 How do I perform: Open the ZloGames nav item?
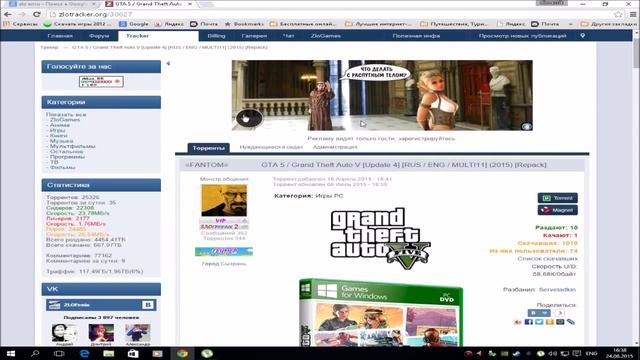click(x=325, y=36)
